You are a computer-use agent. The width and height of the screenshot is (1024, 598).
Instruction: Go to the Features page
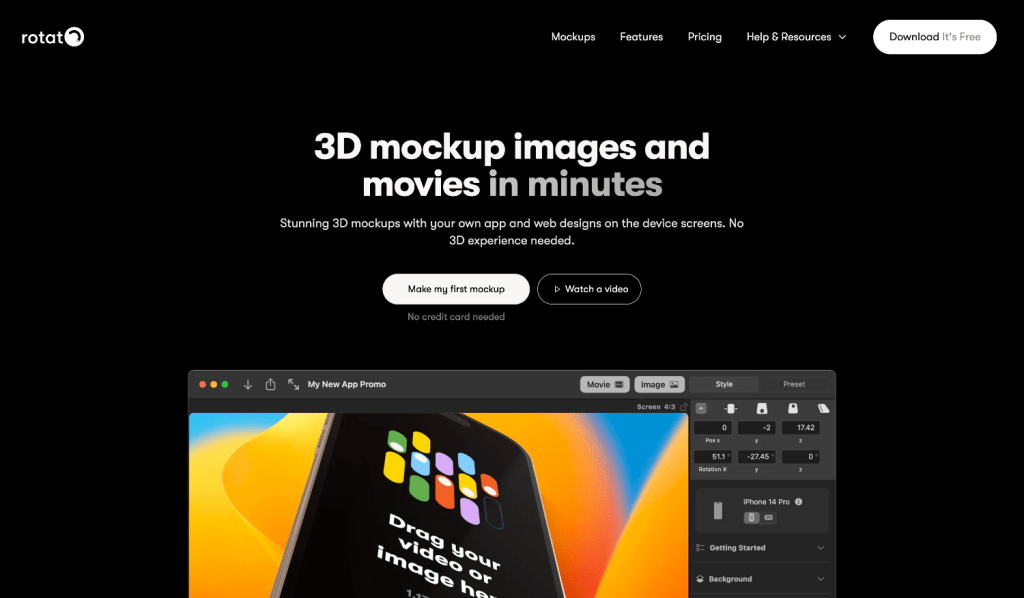pyautogui.click(x=641, y=37)
